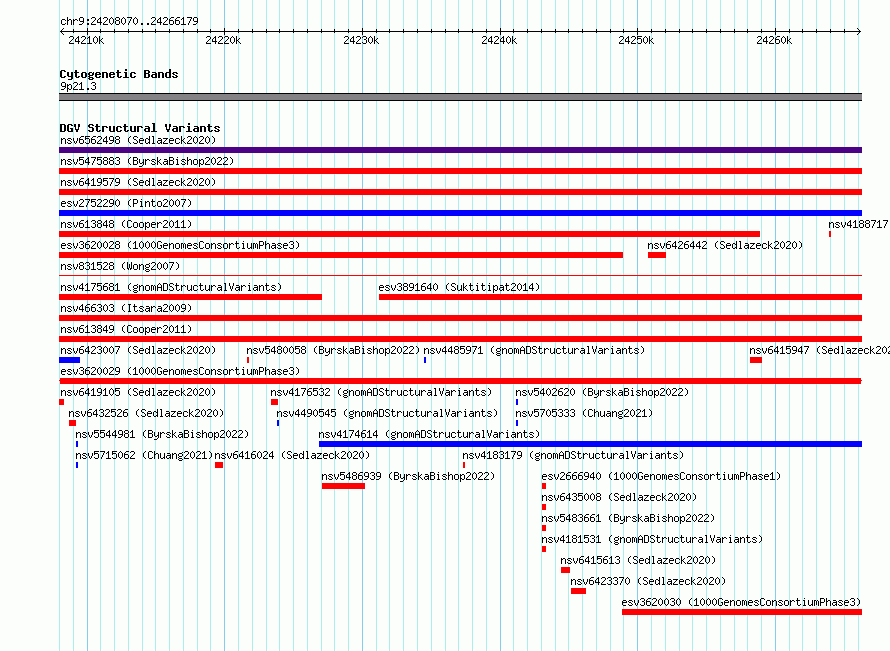Open the nsv5705333 (Chuang2021) label
This screenshot has height=651, width=890.
[584, 413]
